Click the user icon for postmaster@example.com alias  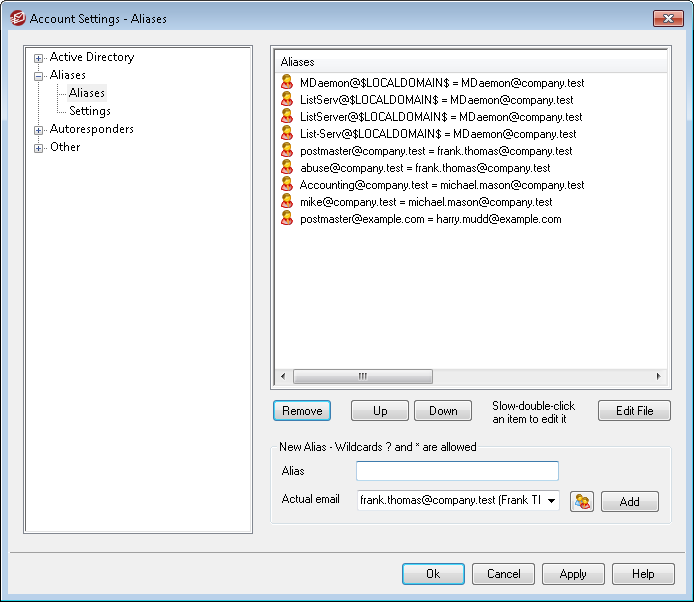[x=287, y=219]
